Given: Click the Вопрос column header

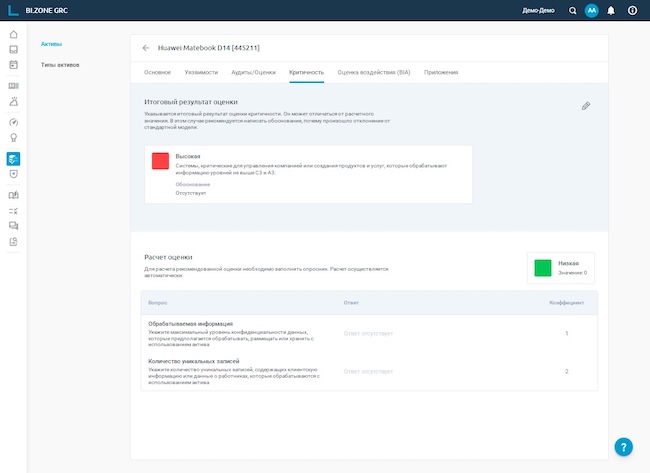Looking at the screenshot, I should tap(158, 303).
